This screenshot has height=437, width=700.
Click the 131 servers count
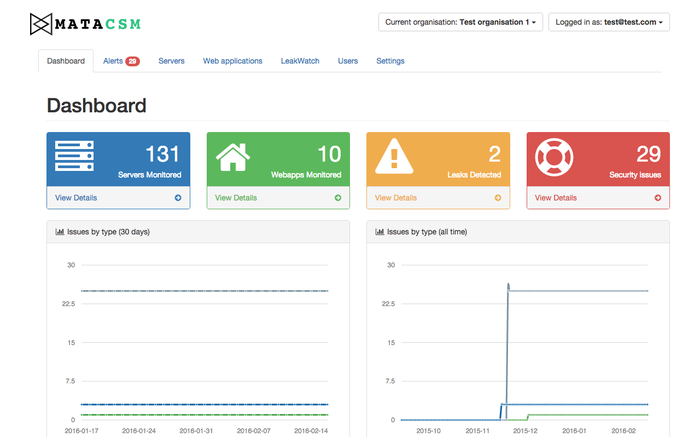162,154
